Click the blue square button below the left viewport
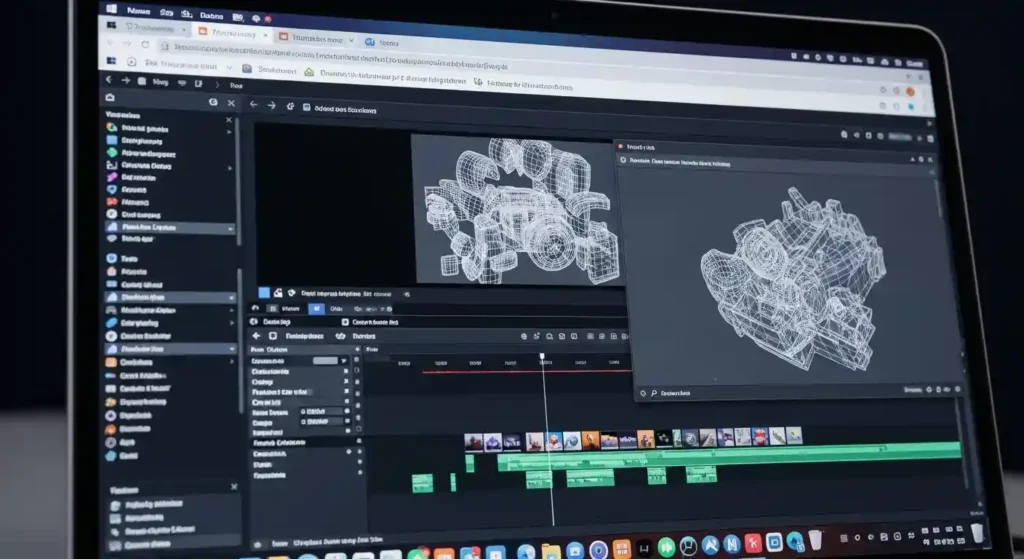1024x559 pixels. [x=264, y=293]
